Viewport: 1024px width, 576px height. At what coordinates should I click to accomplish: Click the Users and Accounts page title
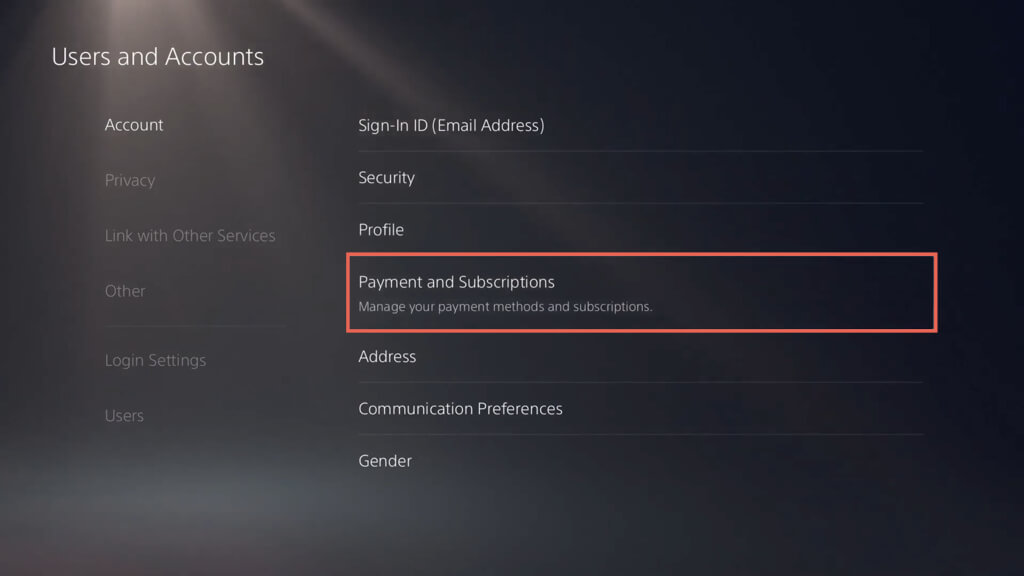[158, 56]
